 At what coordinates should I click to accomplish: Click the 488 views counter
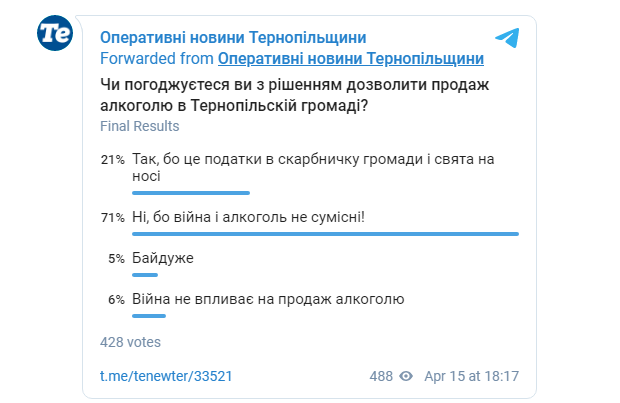(x=381, y=376)
